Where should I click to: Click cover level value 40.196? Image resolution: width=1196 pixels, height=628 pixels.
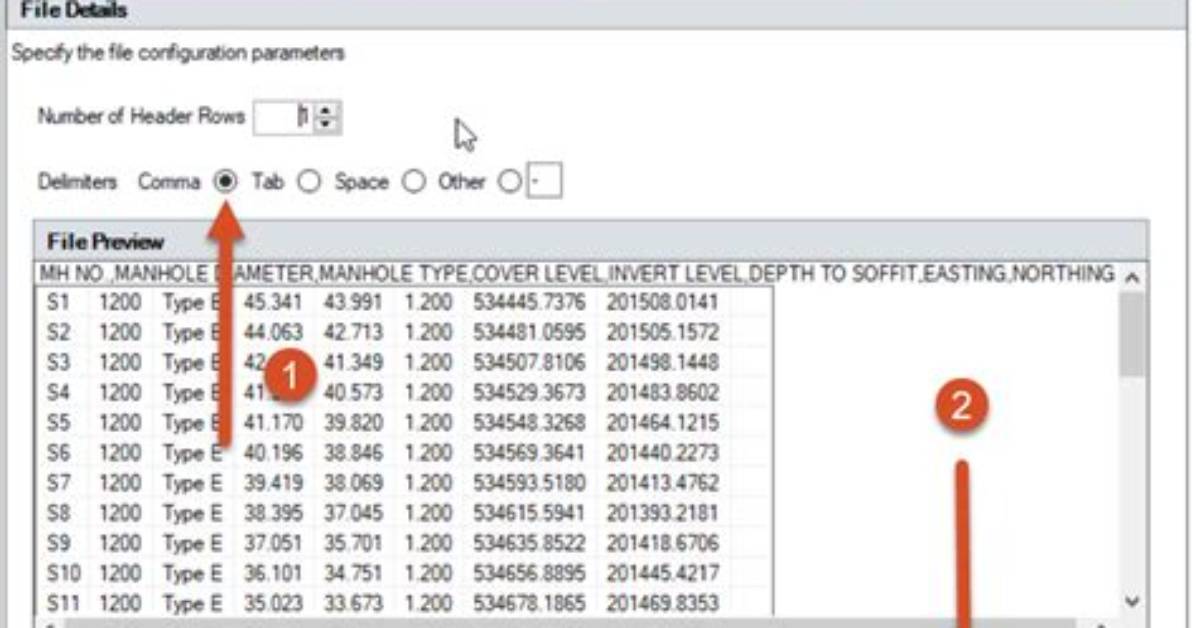pos(273,453)
